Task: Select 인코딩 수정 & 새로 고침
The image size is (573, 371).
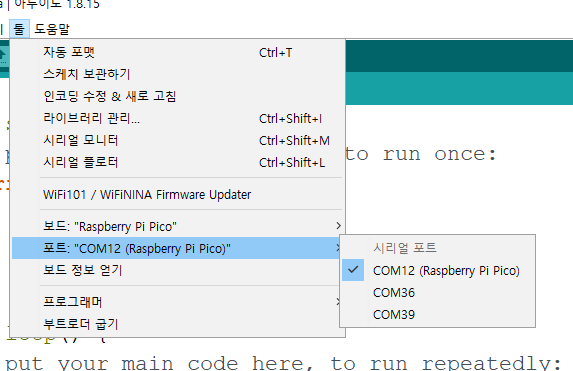Action: [178, 96]
